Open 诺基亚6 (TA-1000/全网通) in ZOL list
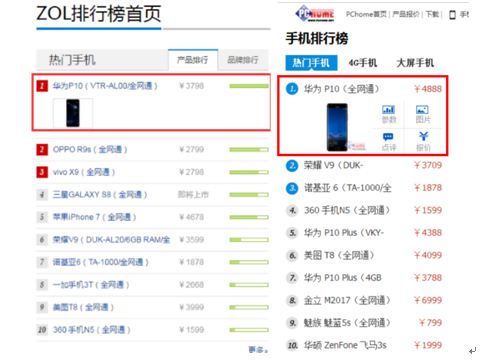 (101, 262)
